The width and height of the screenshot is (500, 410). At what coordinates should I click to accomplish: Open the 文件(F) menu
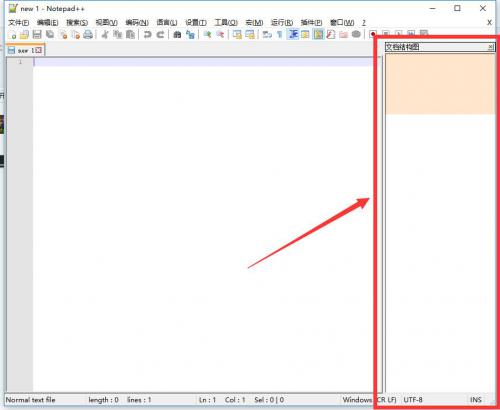[18, 22]
